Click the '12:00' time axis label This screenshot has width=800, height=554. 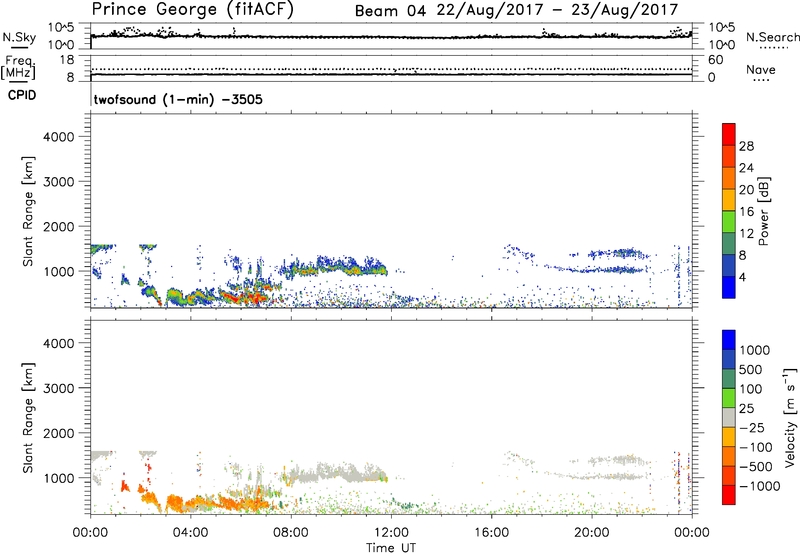coord(391,533)
